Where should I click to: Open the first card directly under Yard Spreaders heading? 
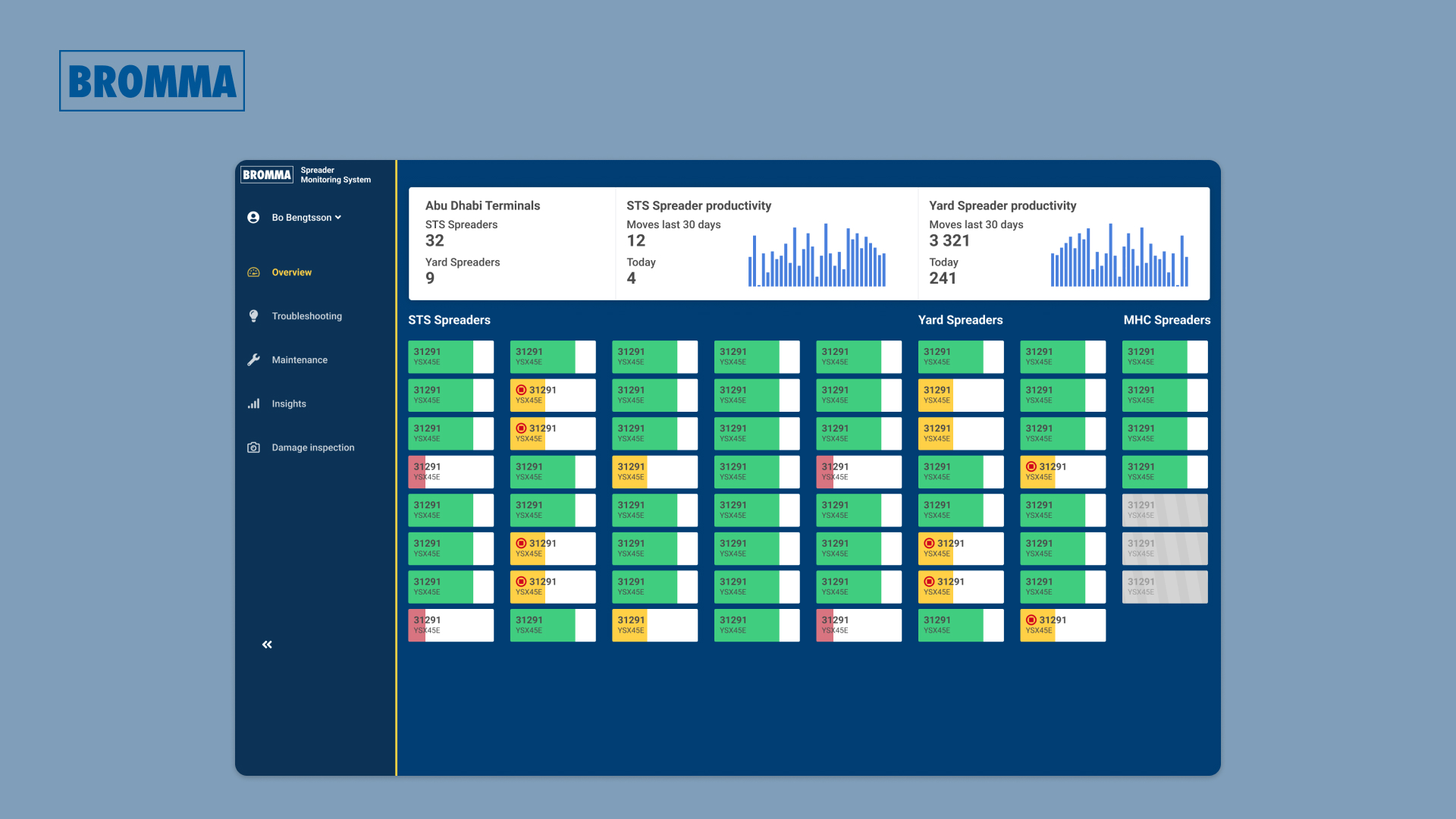coord(961,356)
